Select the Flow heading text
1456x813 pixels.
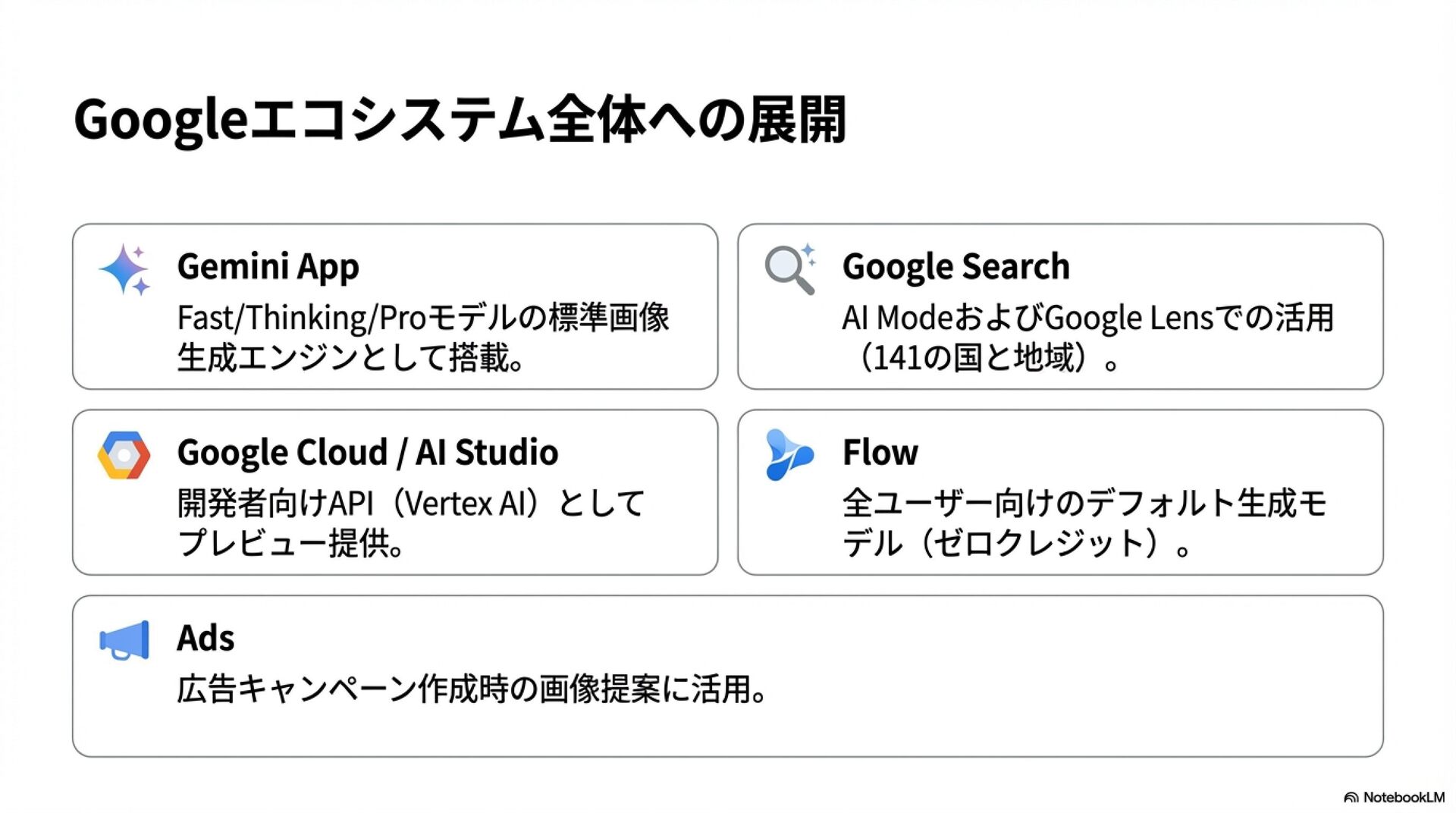click(880, 452)
